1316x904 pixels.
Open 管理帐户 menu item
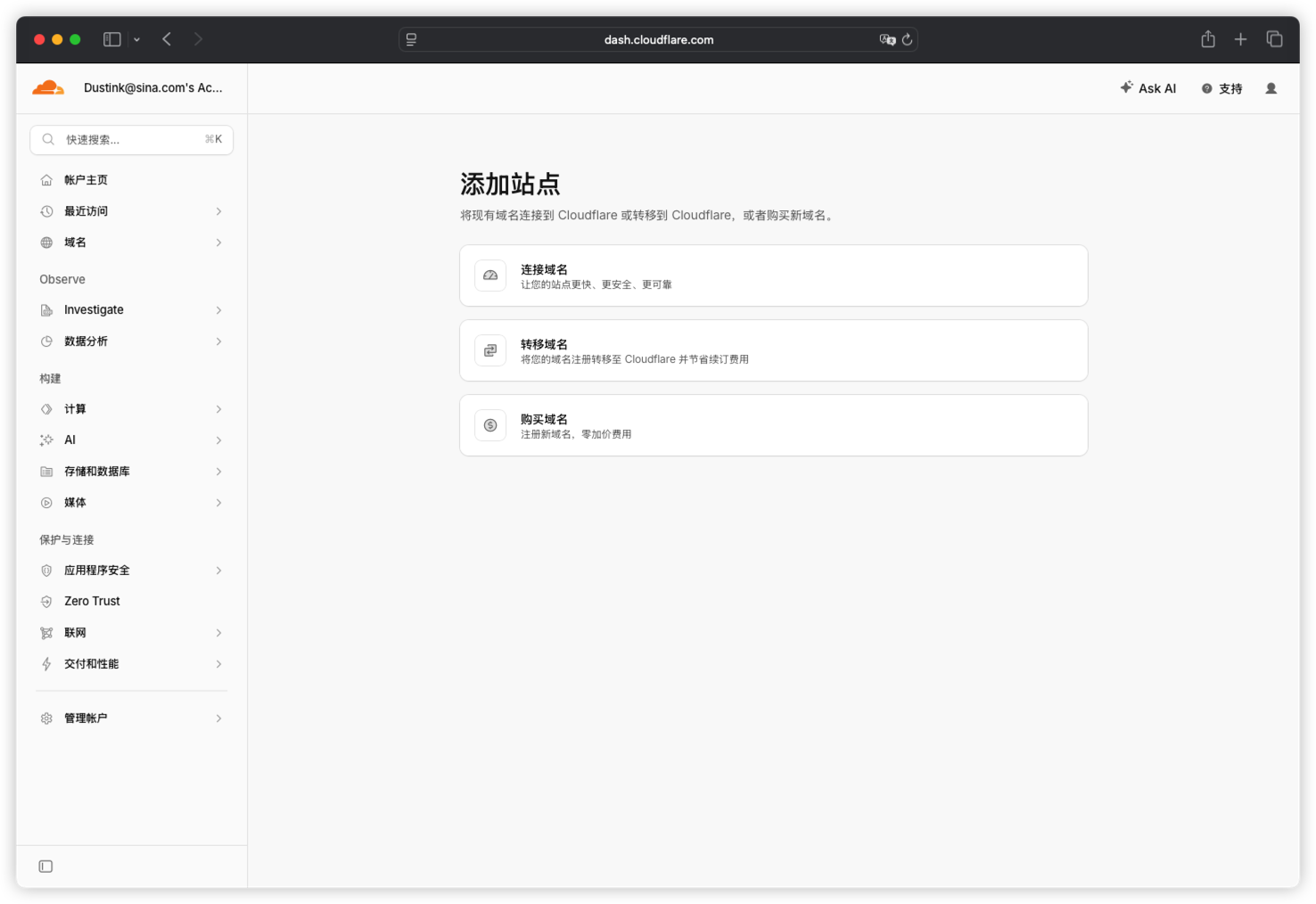point(132,719)
